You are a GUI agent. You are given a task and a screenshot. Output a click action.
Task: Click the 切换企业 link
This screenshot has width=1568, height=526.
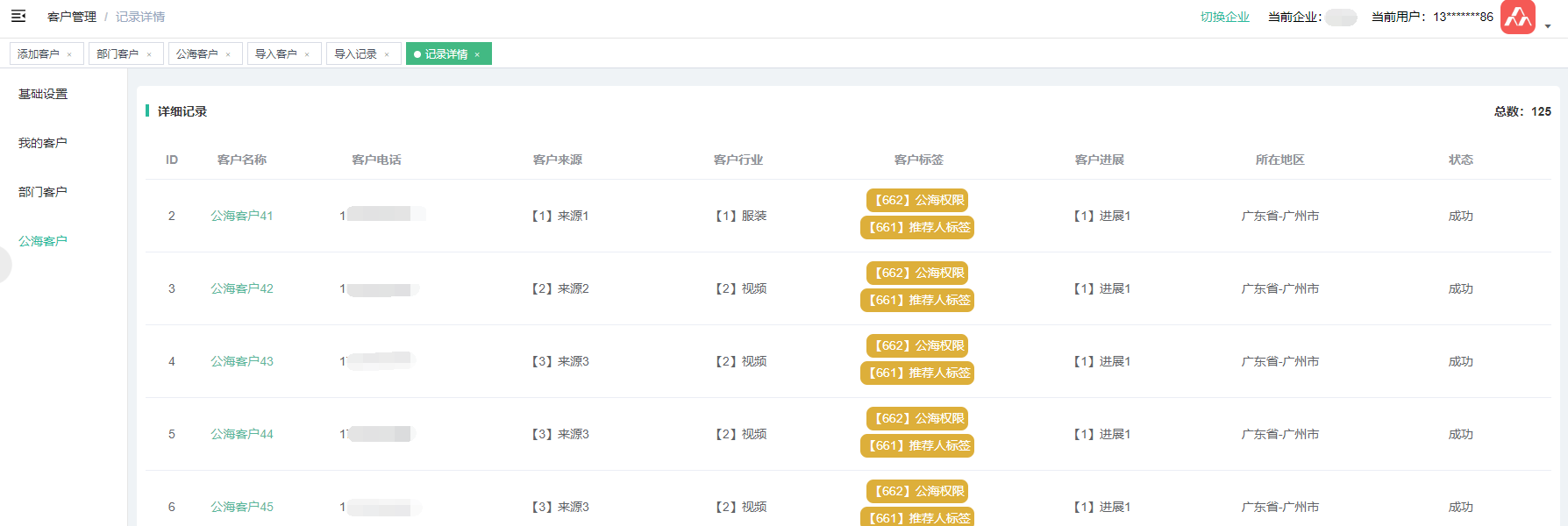pos(1224,17)
